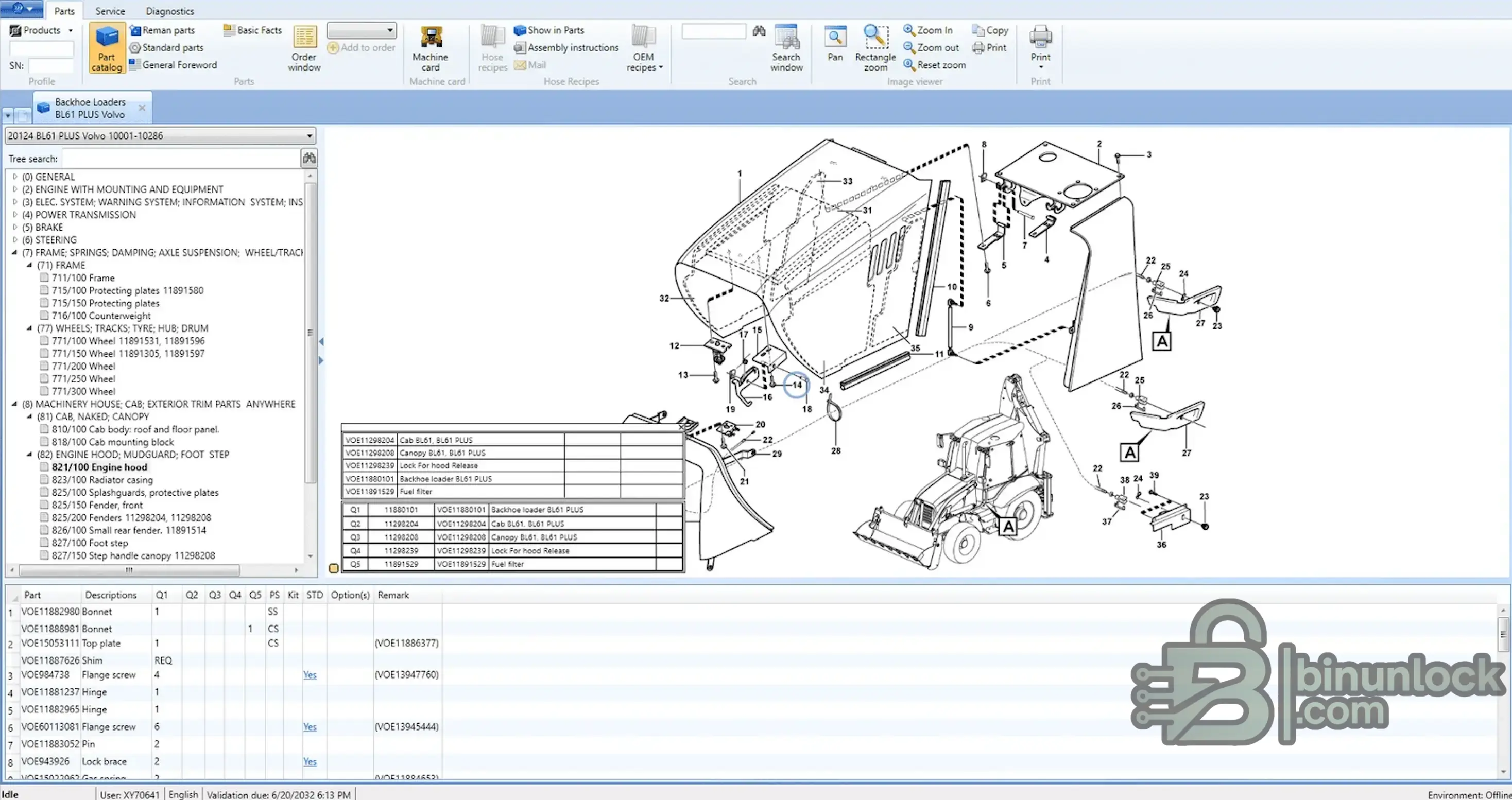Expand the (0) GENERAL node
Viewport: 1512px width, 800px height.
pos(14,176)
